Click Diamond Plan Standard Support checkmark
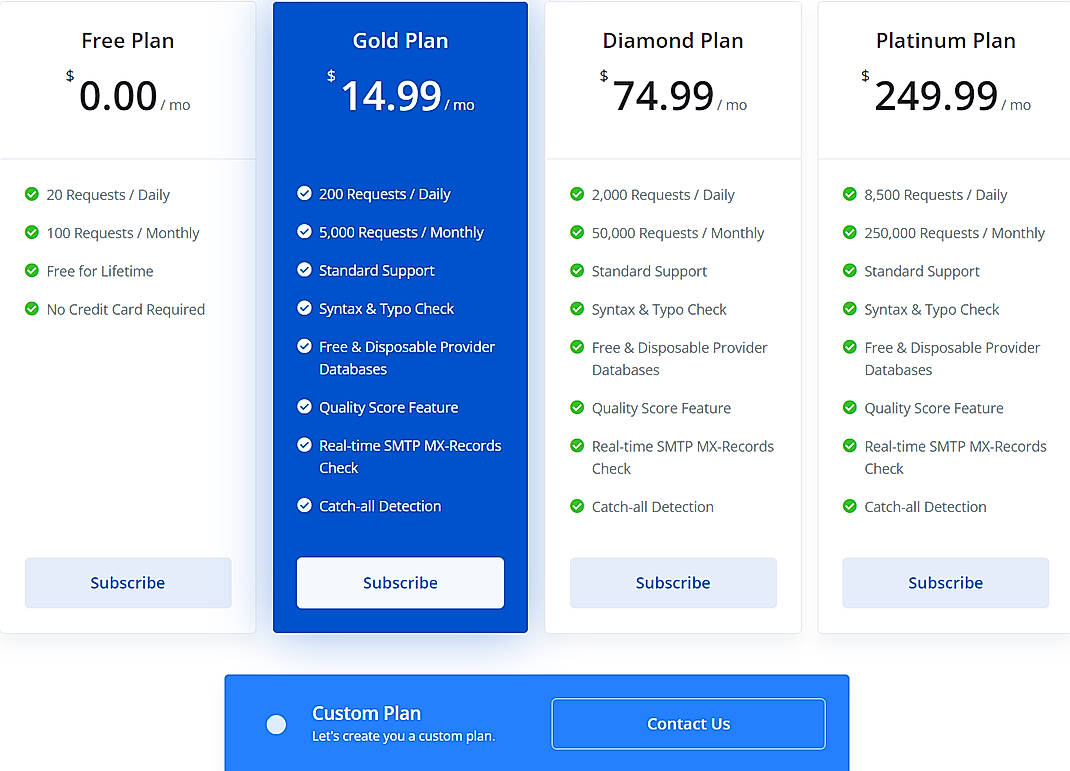 coord(577,271)
